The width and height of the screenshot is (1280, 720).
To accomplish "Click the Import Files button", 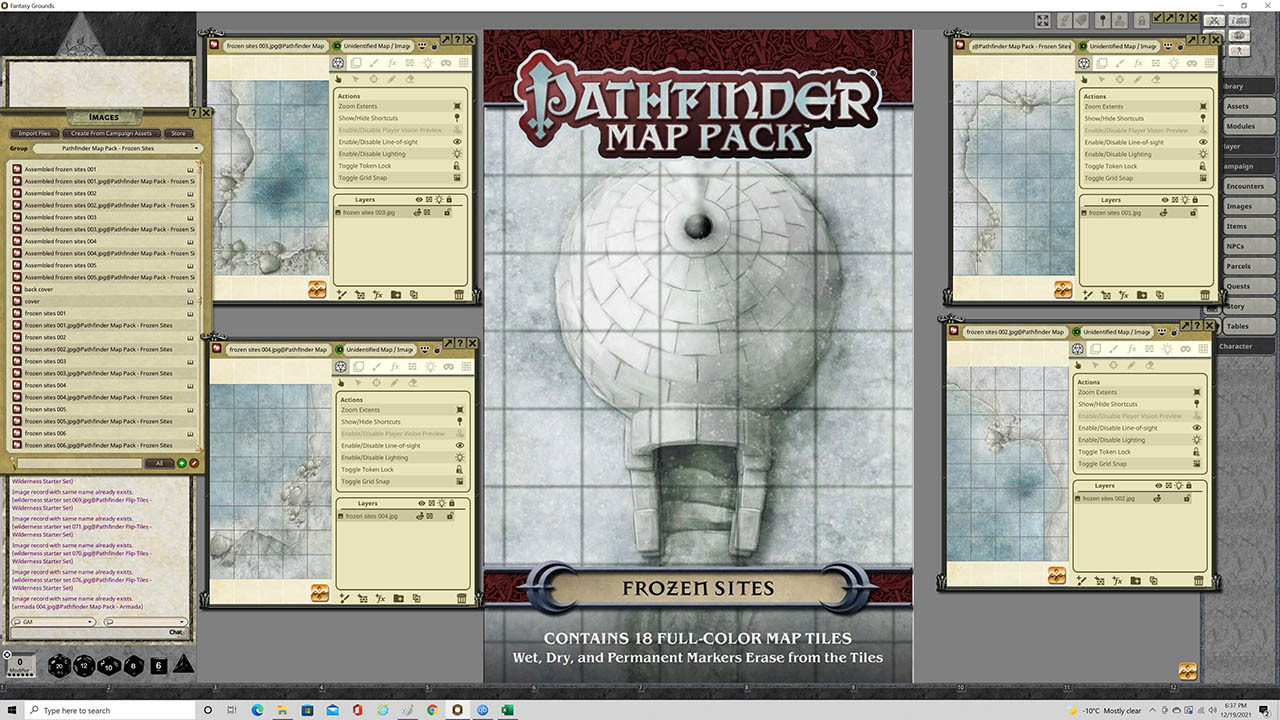I will (x=37, y=133).
